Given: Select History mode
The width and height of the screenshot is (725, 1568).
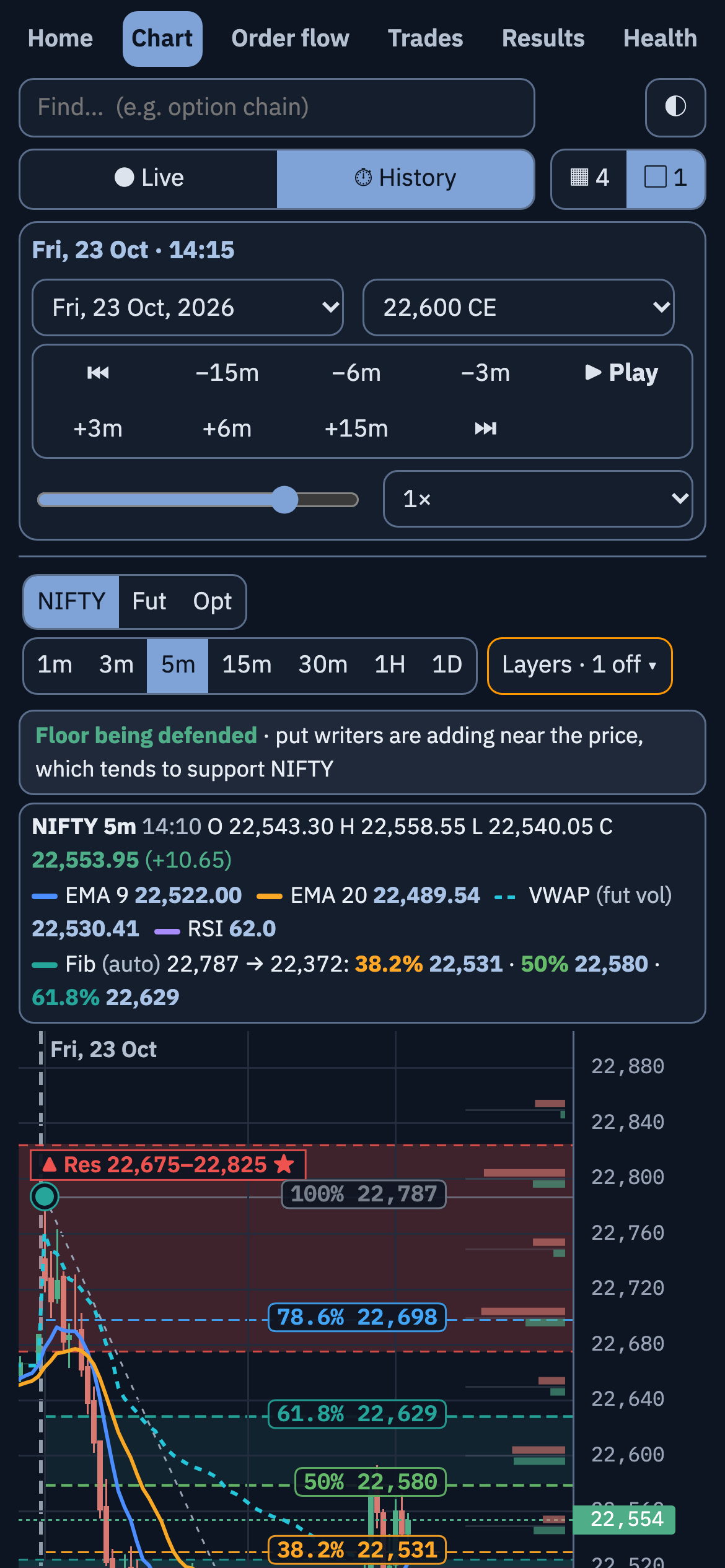Looking at the screenshot, I should 405,178.
